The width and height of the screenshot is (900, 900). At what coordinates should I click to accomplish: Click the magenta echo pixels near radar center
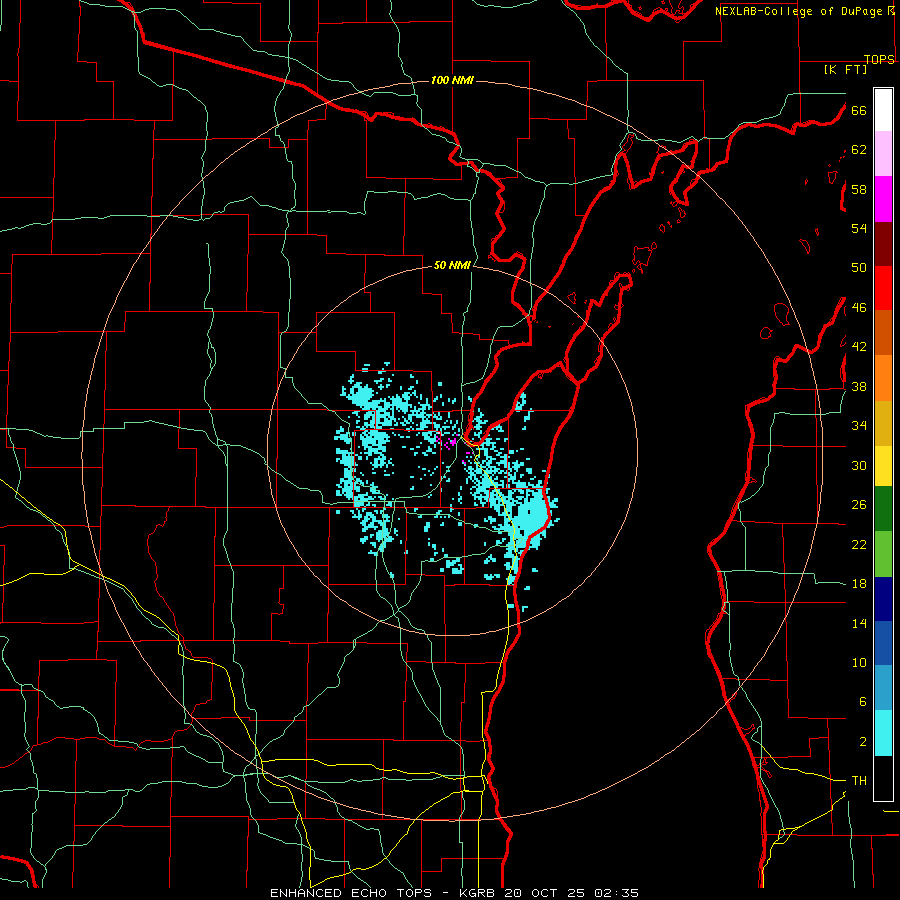click(x=452, y=442)
